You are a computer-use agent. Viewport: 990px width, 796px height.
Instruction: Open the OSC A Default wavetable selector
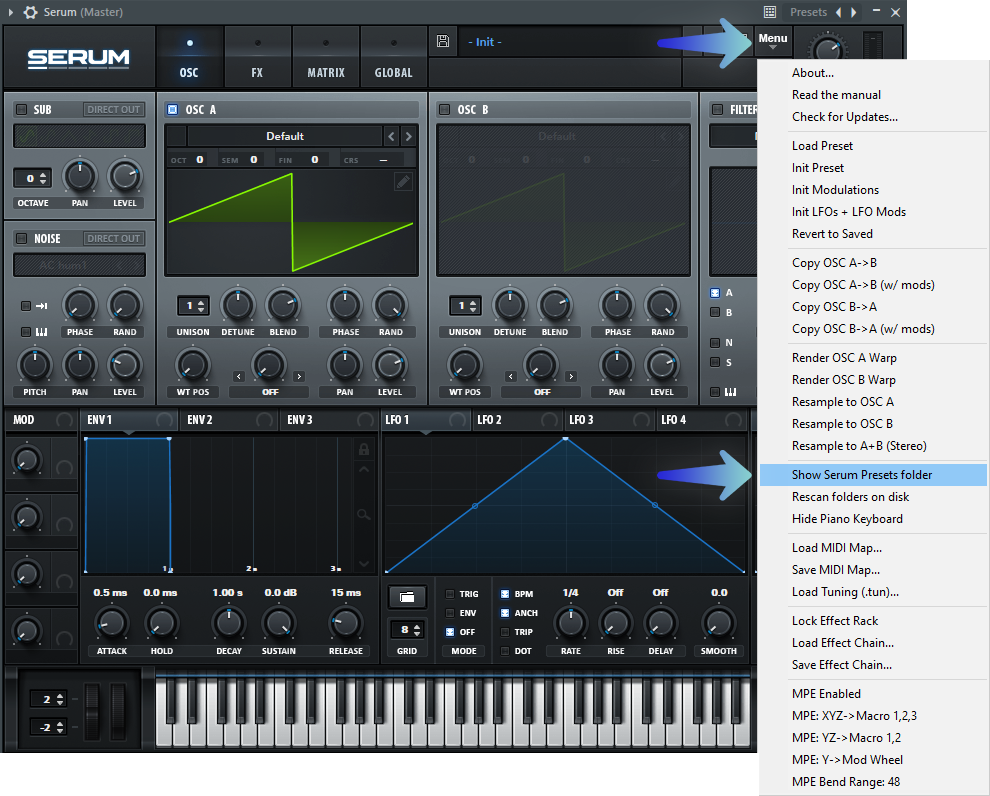(285, 136)
